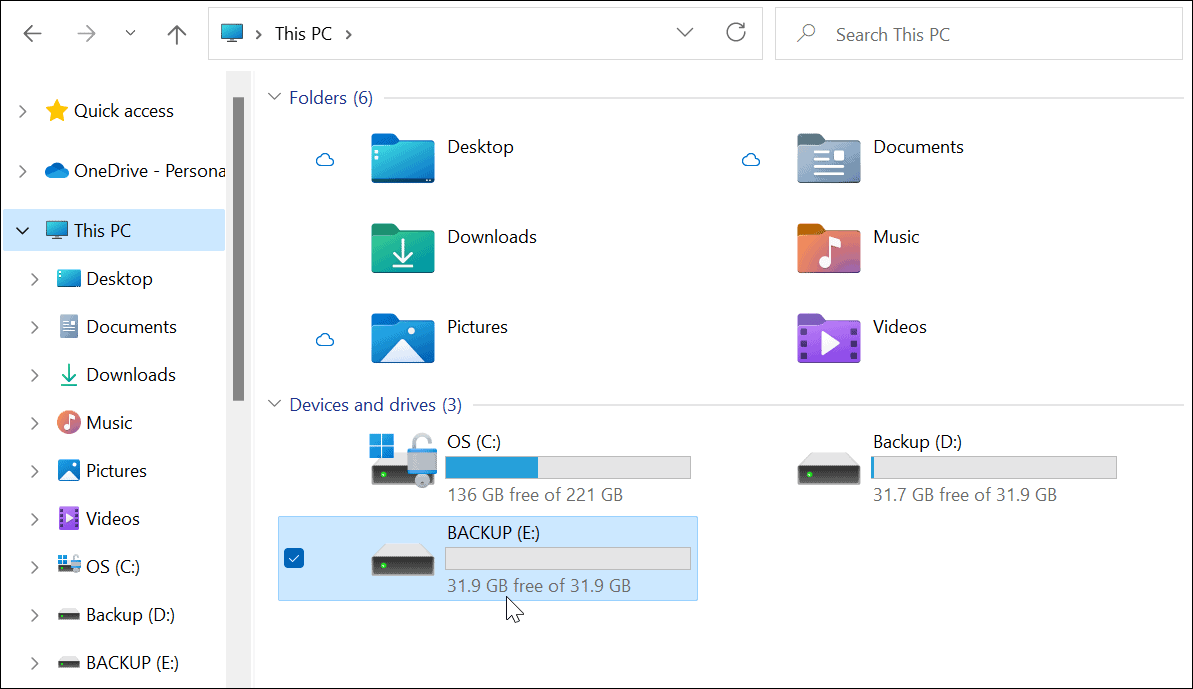
Task: Open the Music folder icon
Action: (x=828, y=249)
